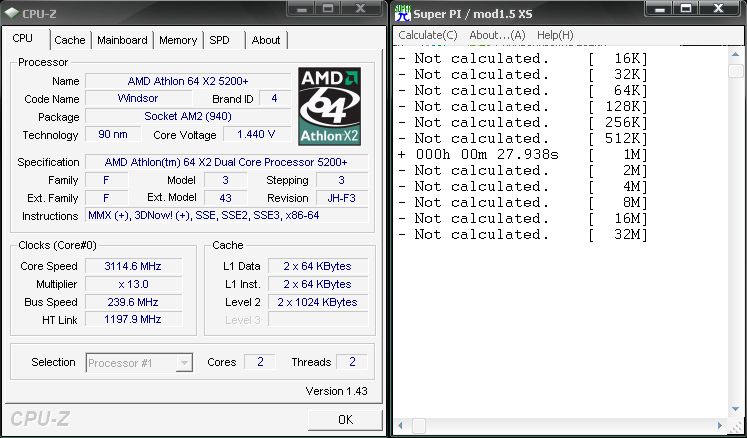
Task: Click the OK button in CPU-Z
Action: (345, 419)
